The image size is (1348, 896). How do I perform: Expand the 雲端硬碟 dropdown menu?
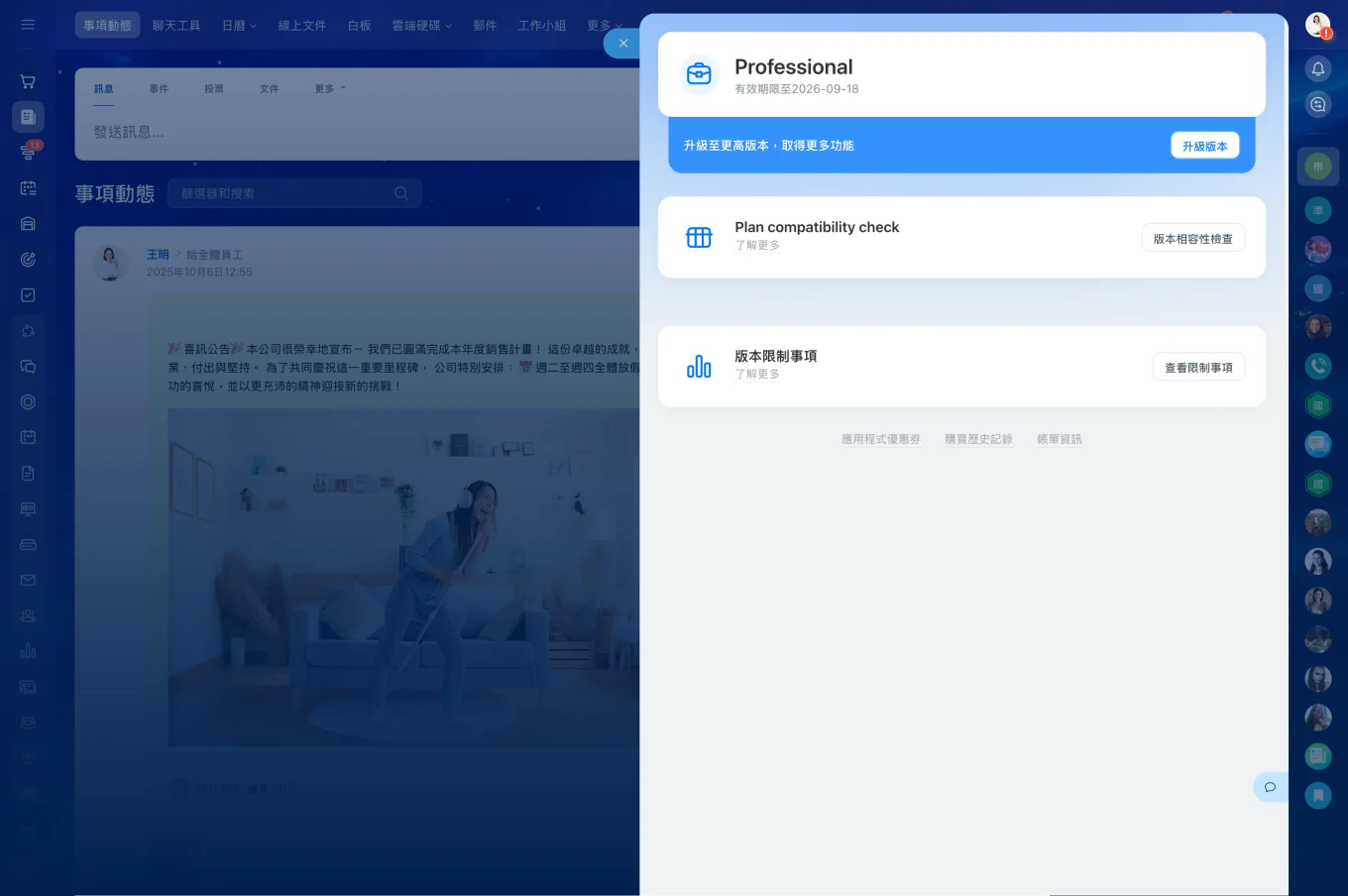[x=420, y=25]
